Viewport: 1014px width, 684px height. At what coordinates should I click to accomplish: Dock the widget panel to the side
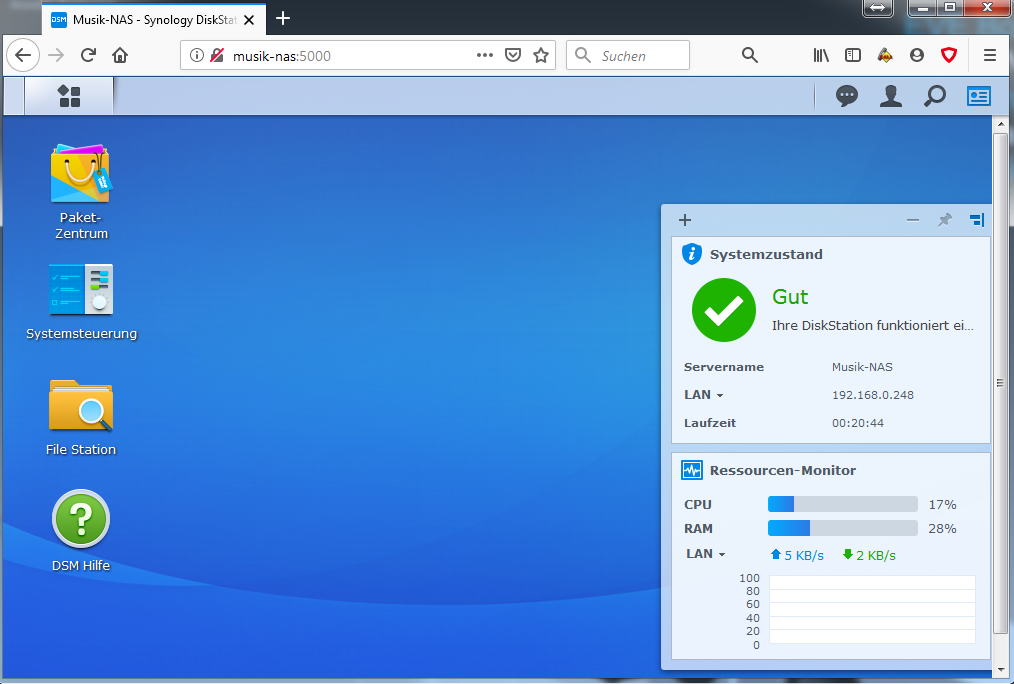[977, 220]
